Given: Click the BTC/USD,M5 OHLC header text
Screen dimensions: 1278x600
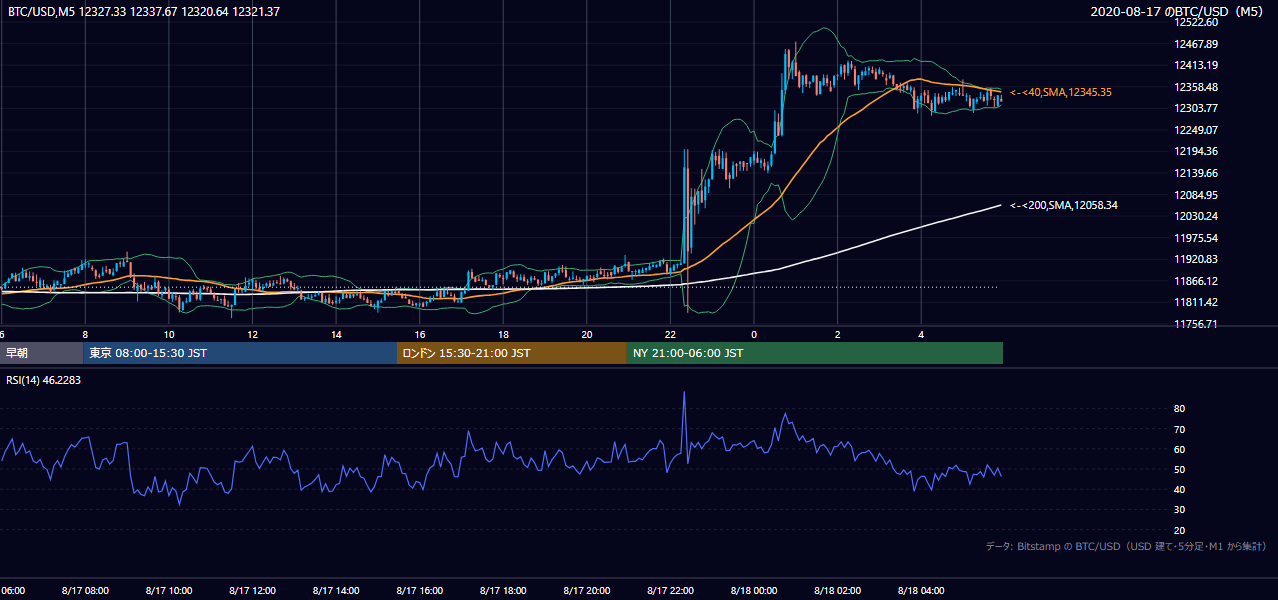Looking at the screenshot, I should pyautogui.click(x=144, y=12).
